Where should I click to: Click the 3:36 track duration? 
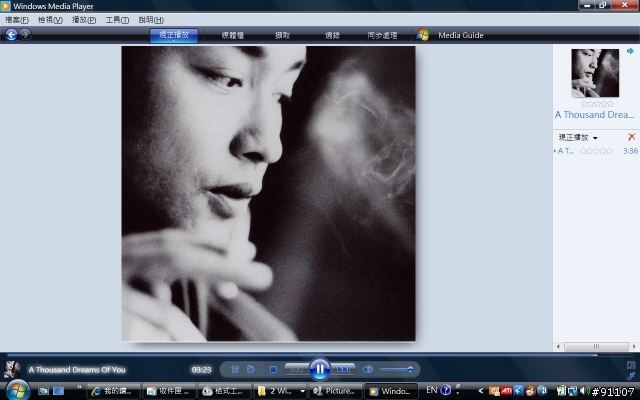(630, 151)
